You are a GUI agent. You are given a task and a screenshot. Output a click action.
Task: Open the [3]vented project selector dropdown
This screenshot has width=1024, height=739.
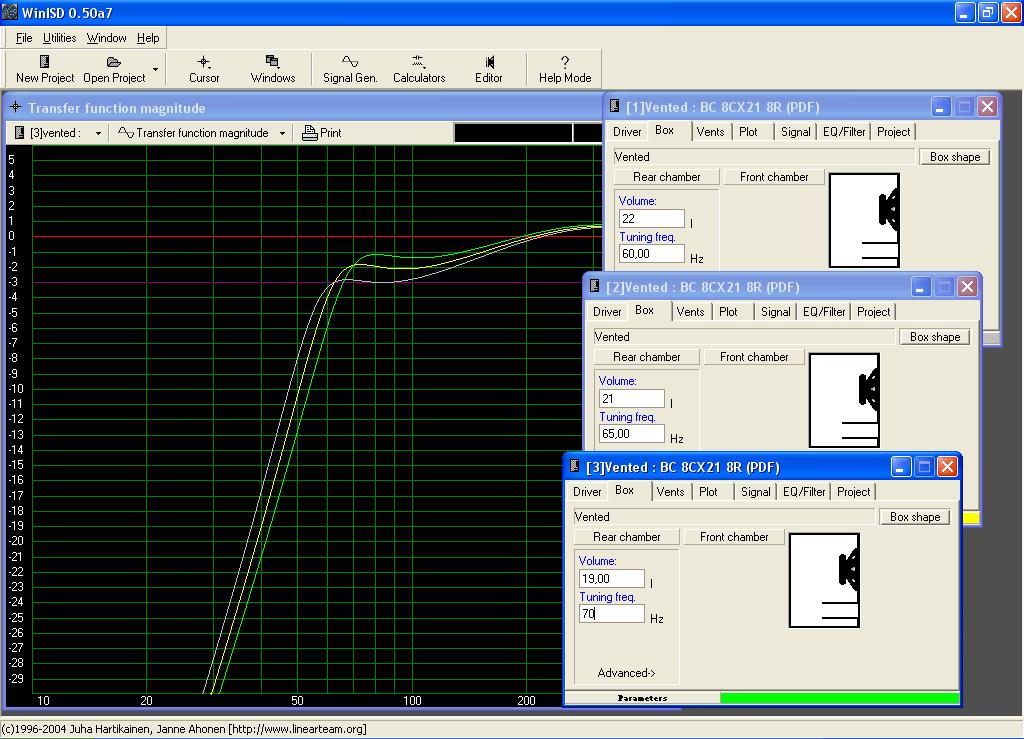tap(98, 133)
